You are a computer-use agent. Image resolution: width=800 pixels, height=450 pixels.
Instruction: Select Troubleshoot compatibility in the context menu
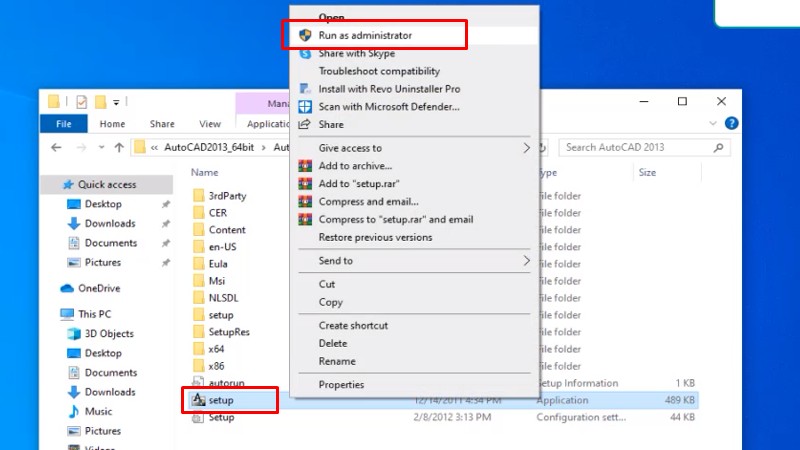(379, 71)
